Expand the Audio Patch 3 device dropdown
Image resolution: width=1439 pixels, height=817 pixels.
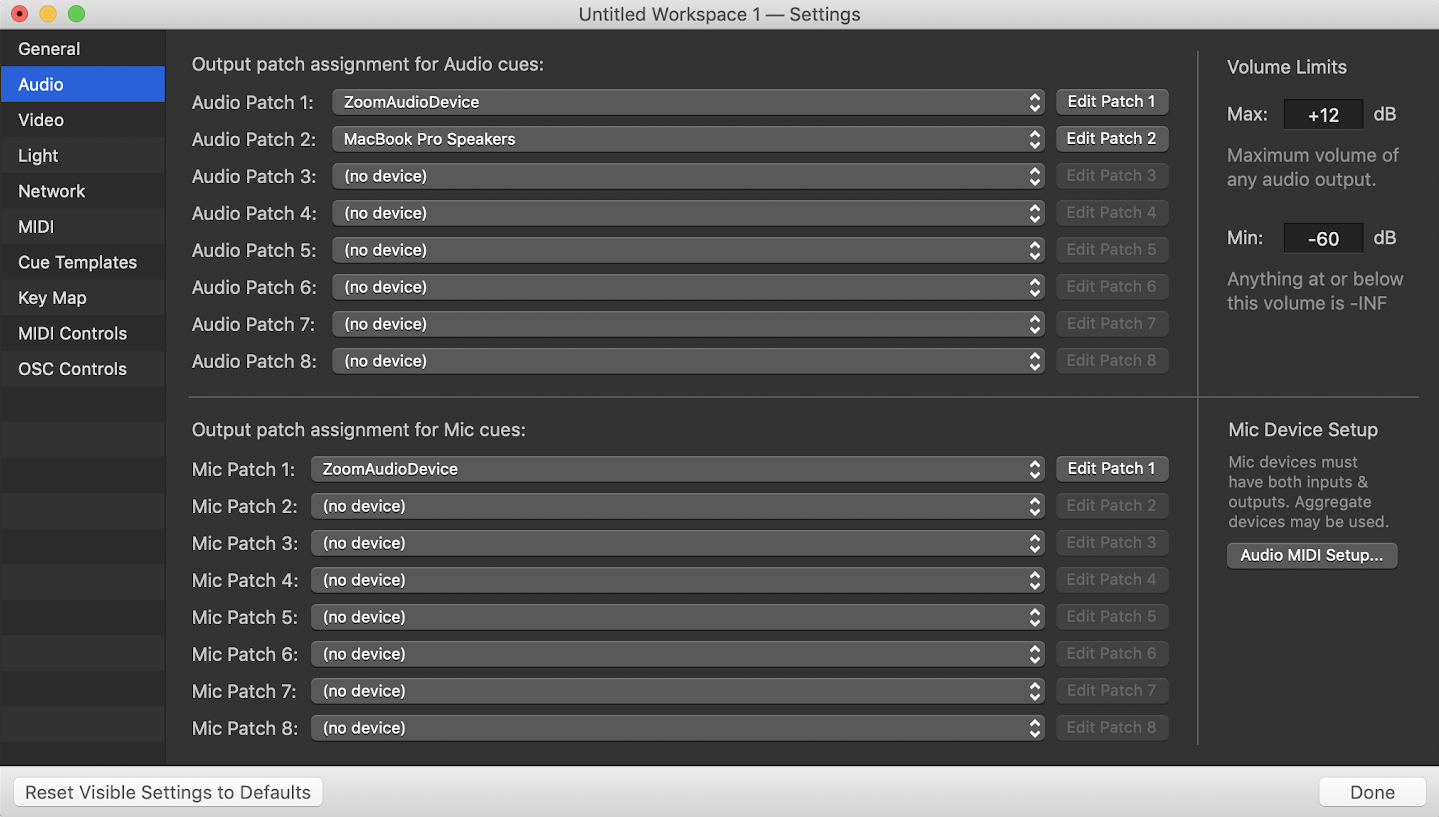tap(688, 176)
